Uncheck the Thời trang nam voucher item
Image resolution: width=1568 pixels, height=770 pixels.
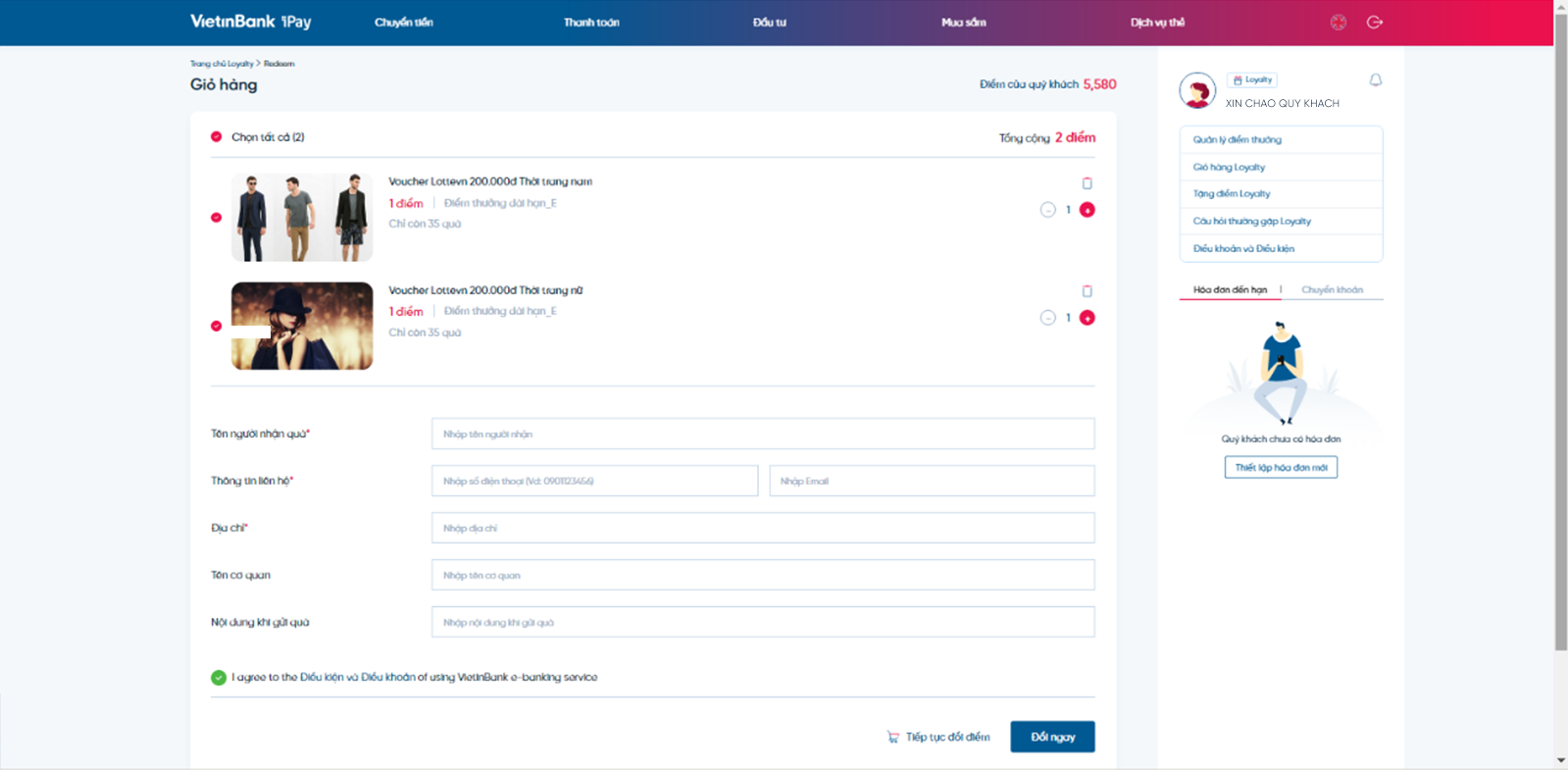[x=216, y=218]
